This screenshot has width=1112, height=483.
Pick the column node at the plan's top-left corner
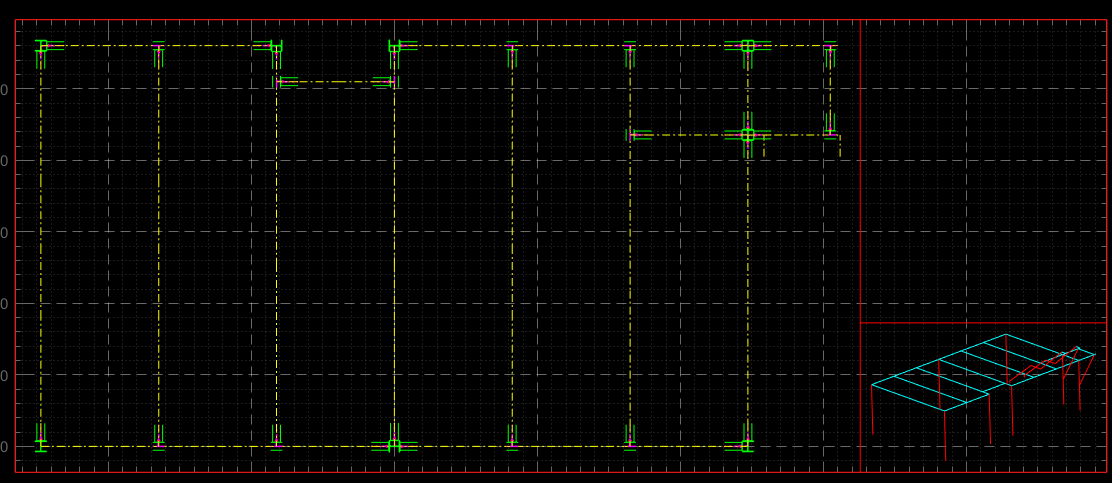pos(42,46)
